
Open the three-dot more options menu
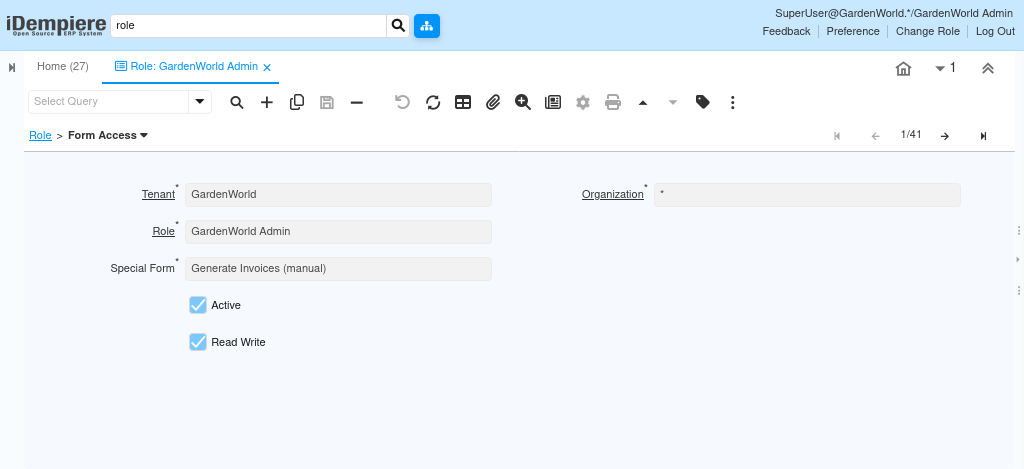733,103
